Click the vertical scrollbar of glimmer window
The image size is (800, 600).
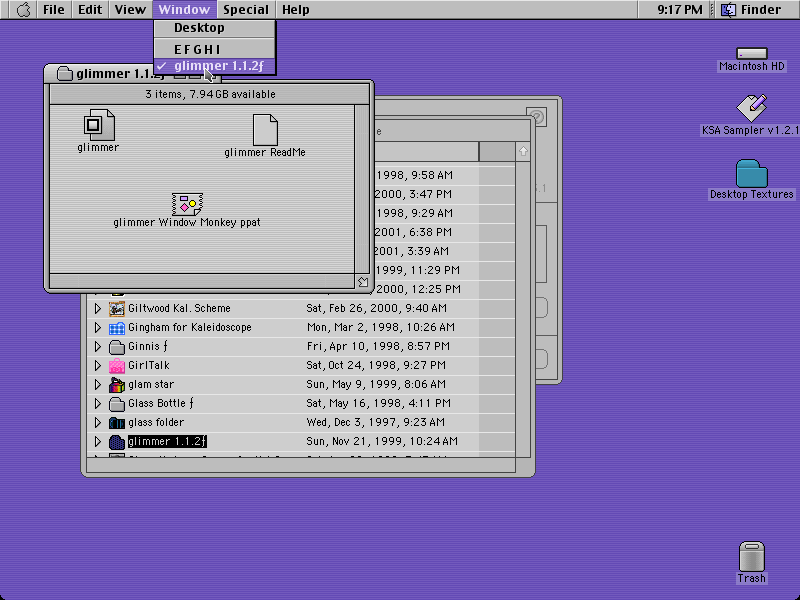[362, 189]
